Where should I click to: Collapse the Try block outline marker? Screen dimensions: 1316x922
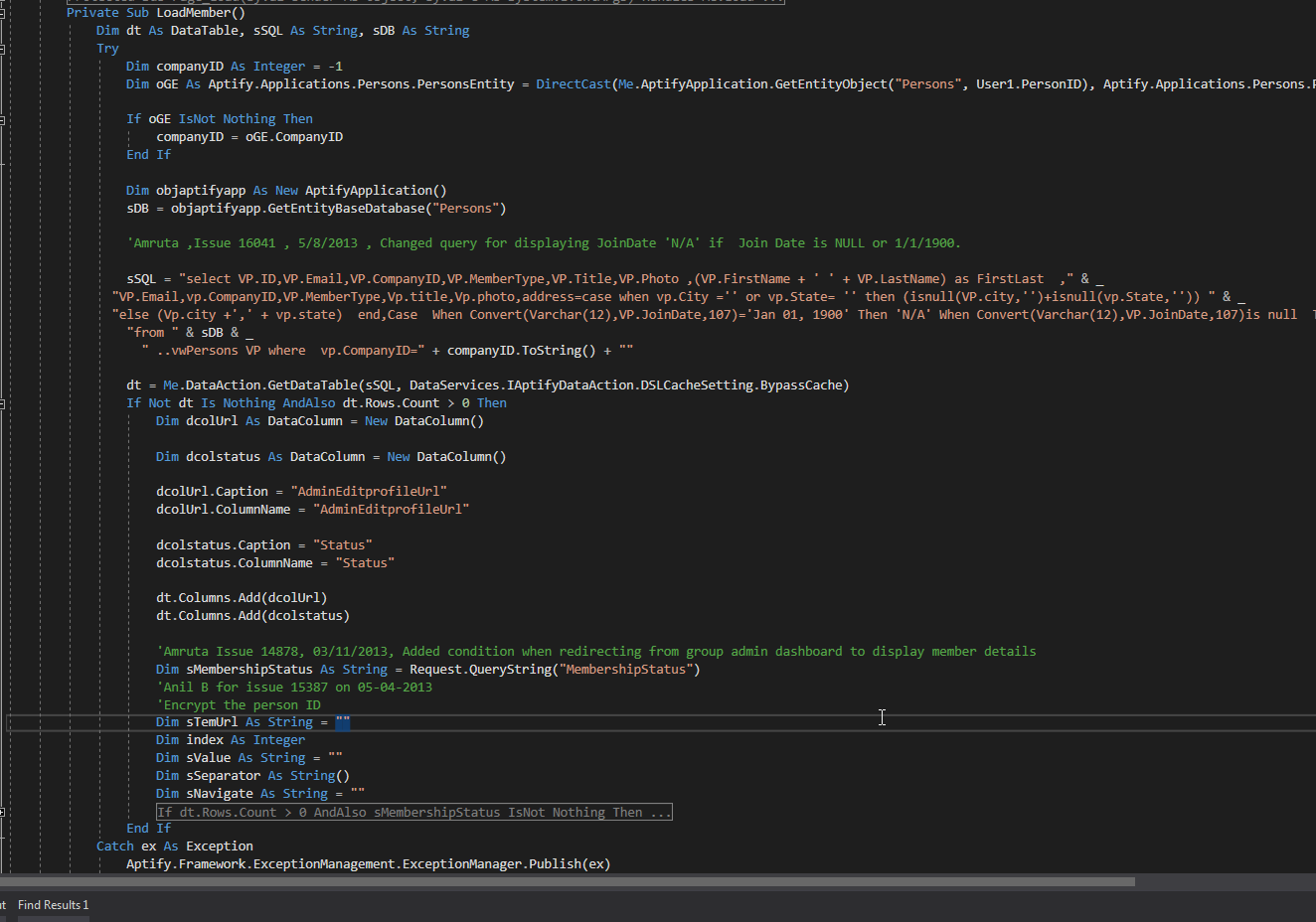3,49
